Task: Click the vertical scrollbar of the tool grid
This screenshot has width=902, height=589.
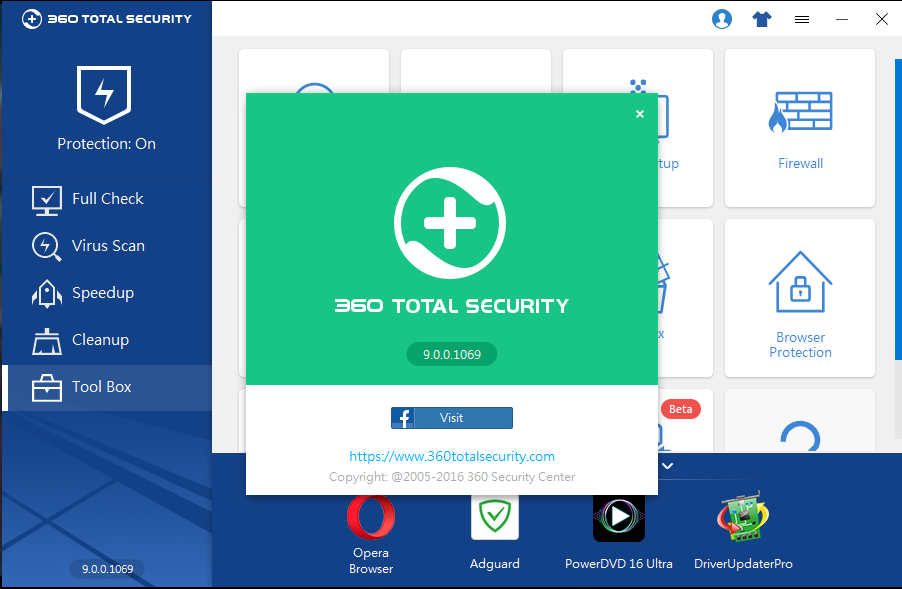Action: click(898, 209)
